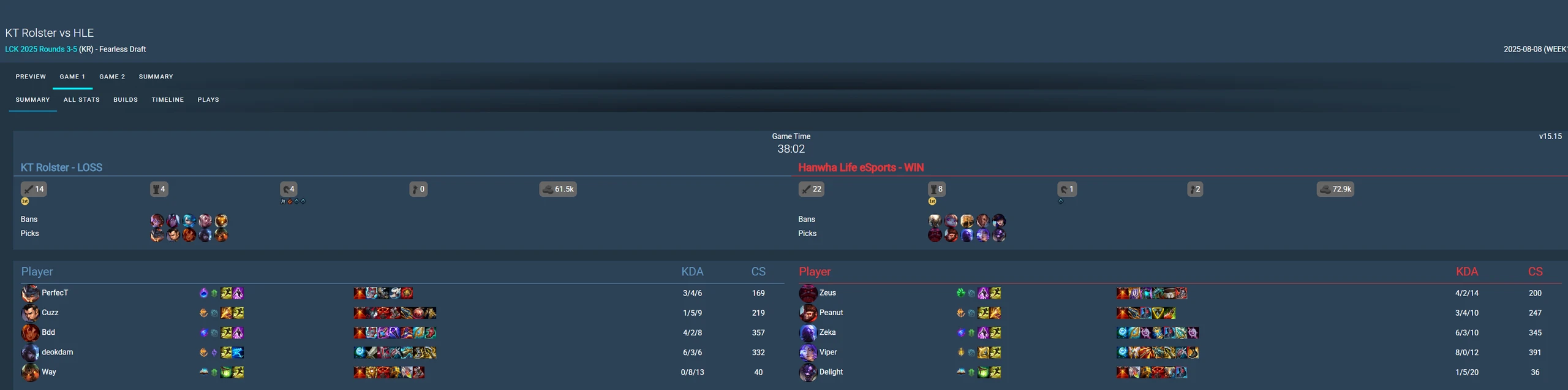The width and height of the screenshot is (1568, 390).
Task: Click KT Rolster's barons badge showing 0
Action: [418, 189]
